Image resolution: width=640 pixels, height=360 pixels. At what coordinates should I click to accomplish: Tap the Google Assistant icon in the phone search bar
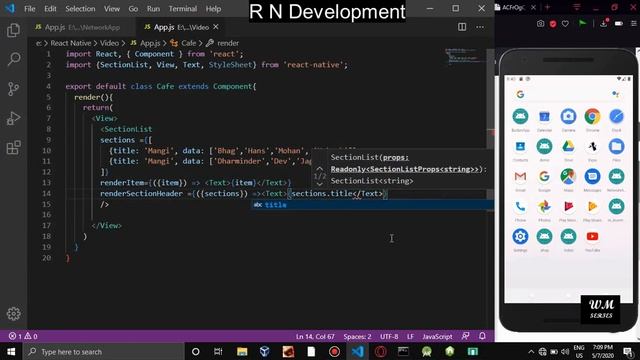(616, 94)
